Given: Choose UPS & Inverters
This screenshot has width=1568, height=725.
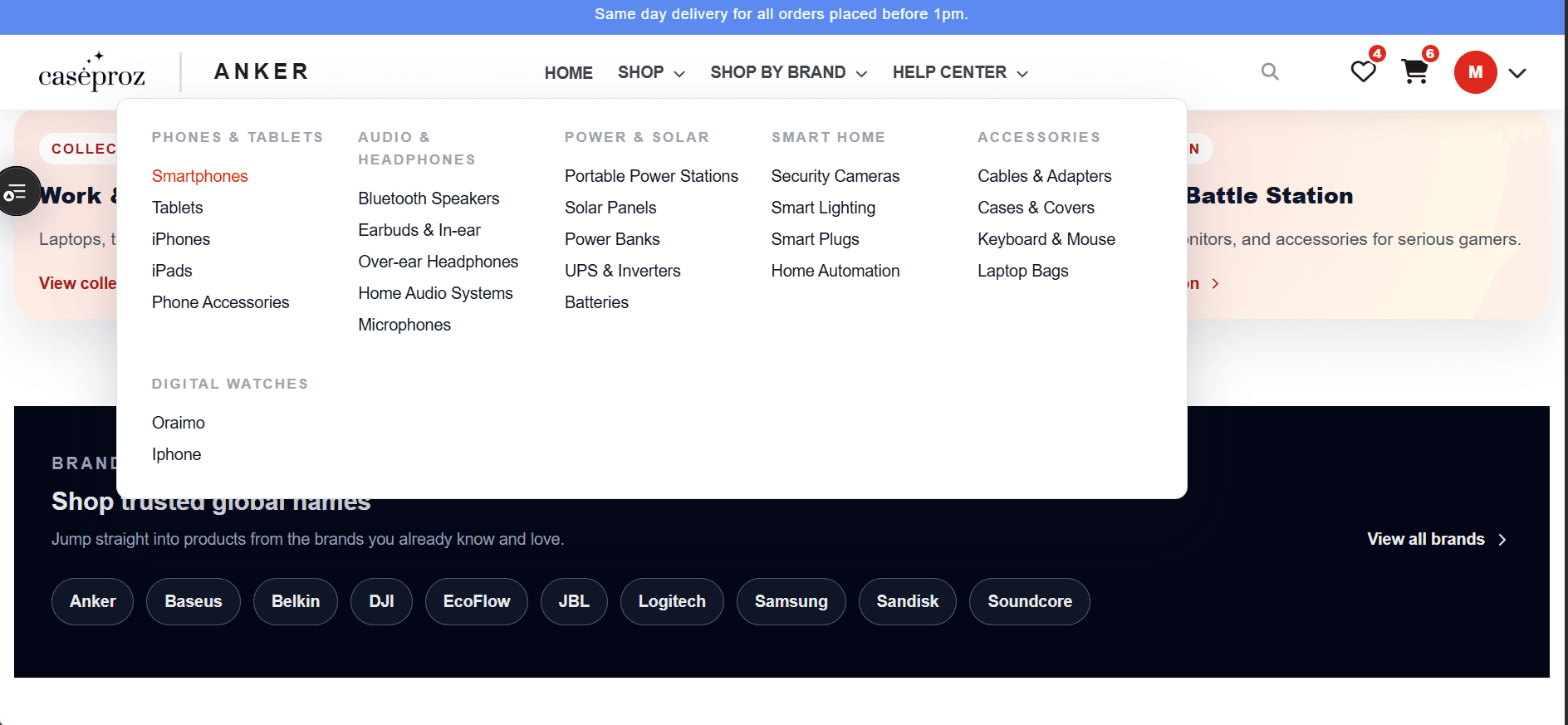Looking at the screenshot, I should (622, 271).
